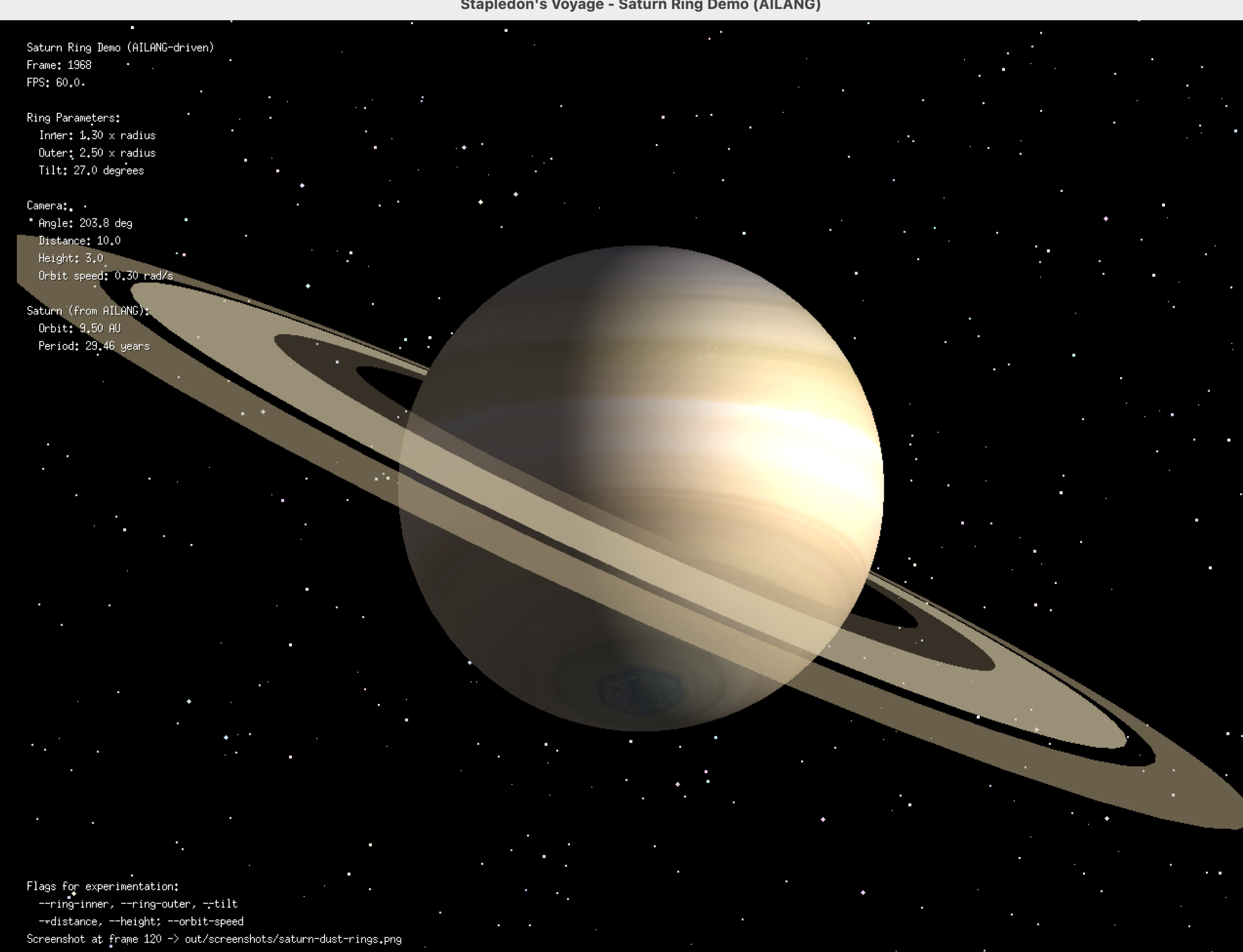The width and height of the screenshot is (1243, 952).
Task: Click the "Camera:" section label
Action: (x=47, y=205)
